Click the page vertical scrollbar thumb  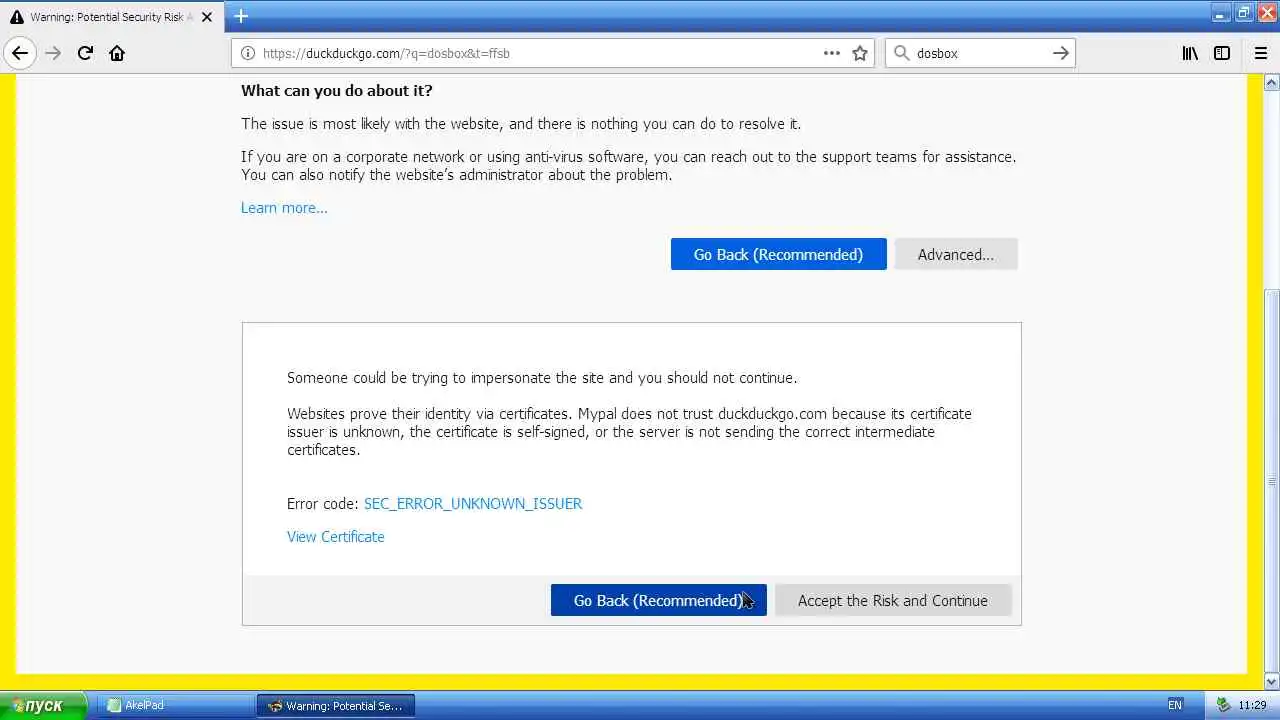tap(1271, 480)
